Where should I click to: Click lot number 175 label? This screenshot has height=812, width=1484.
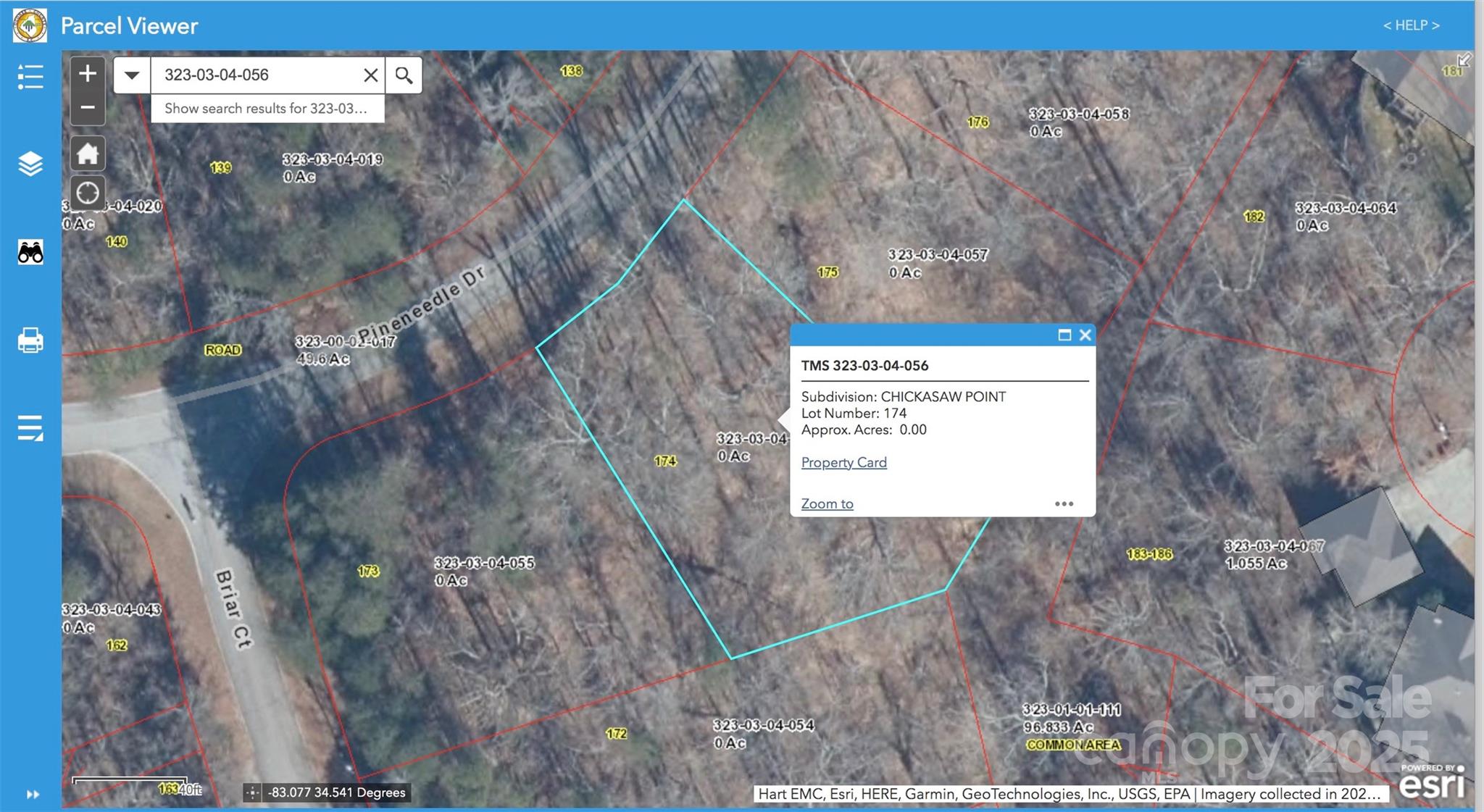[x=828, y=272]
